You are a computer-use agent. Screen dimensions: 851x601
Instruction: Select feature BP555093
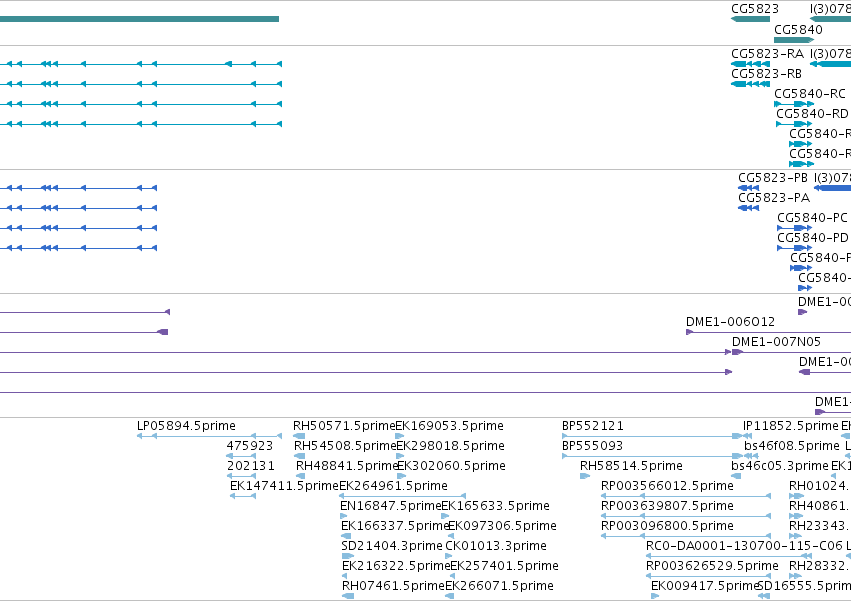click(593, 446)
